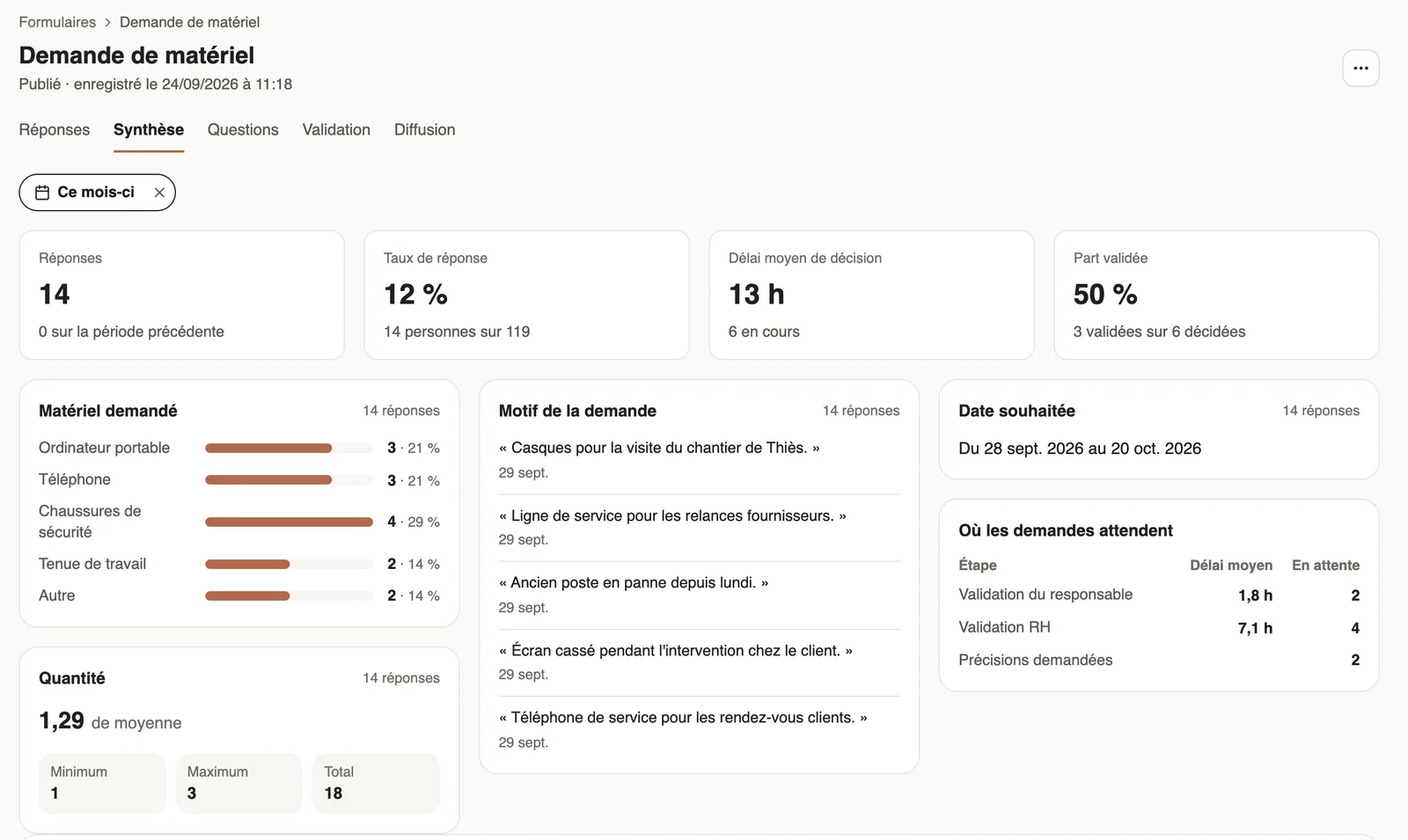Click the calendar icon in the filter chip
The image size is (1408, 840).
click(x=42, y=193)
